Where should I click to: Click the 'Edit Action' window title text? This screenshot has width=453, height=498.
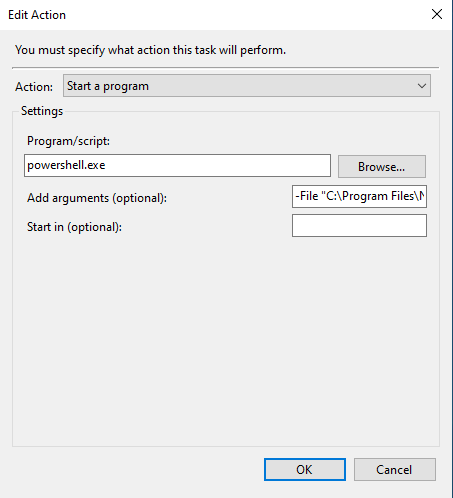(x=37, y=15)
